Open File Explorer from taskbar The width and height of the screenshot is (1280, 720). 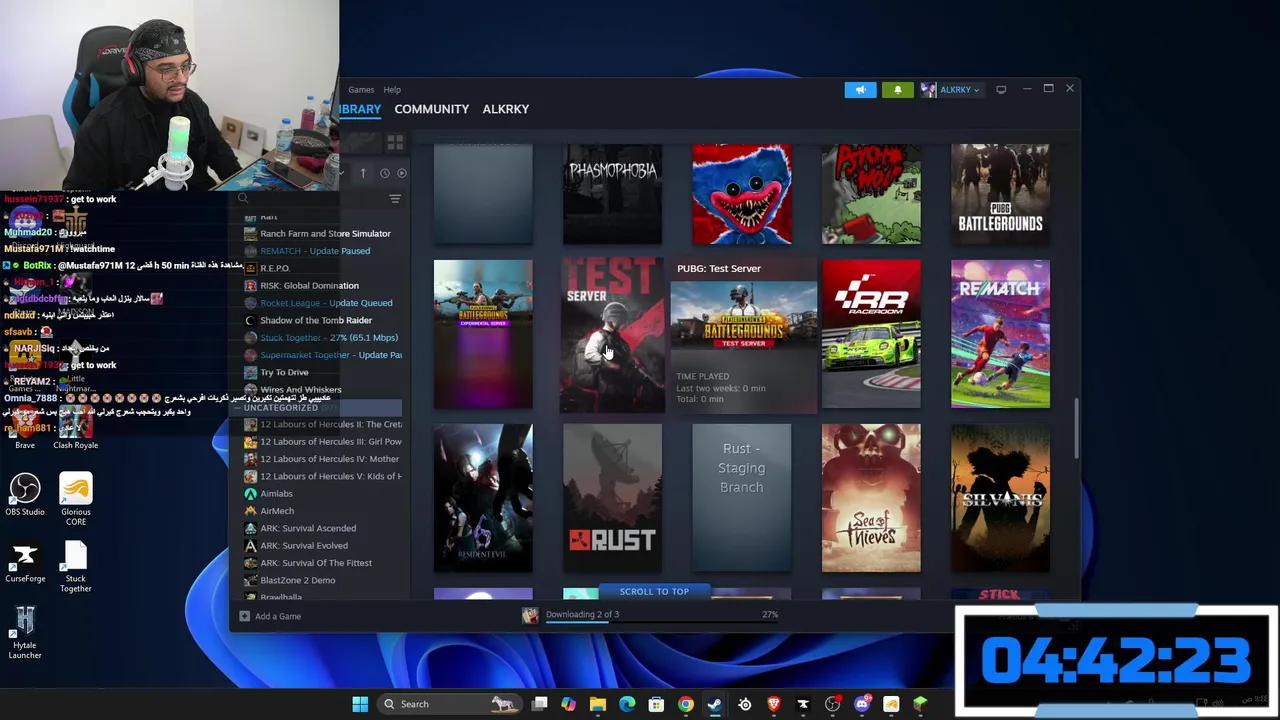tap(597, 704)
